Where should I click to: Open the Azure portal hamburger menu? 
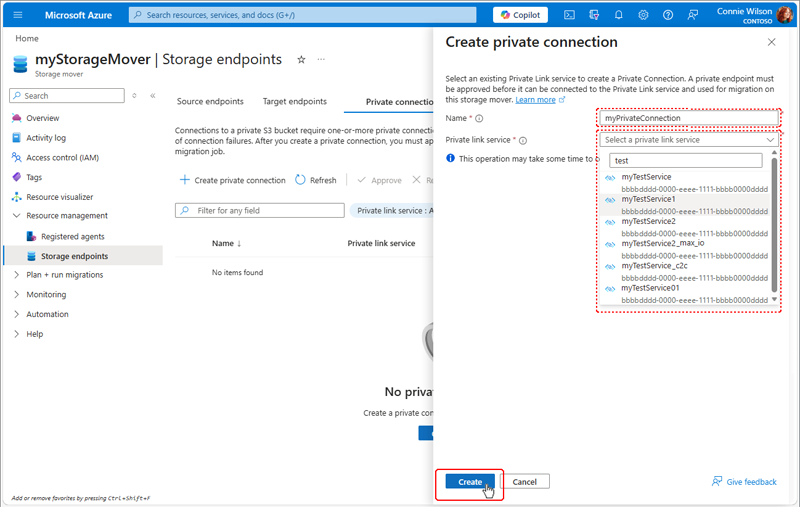click(18, 15)
